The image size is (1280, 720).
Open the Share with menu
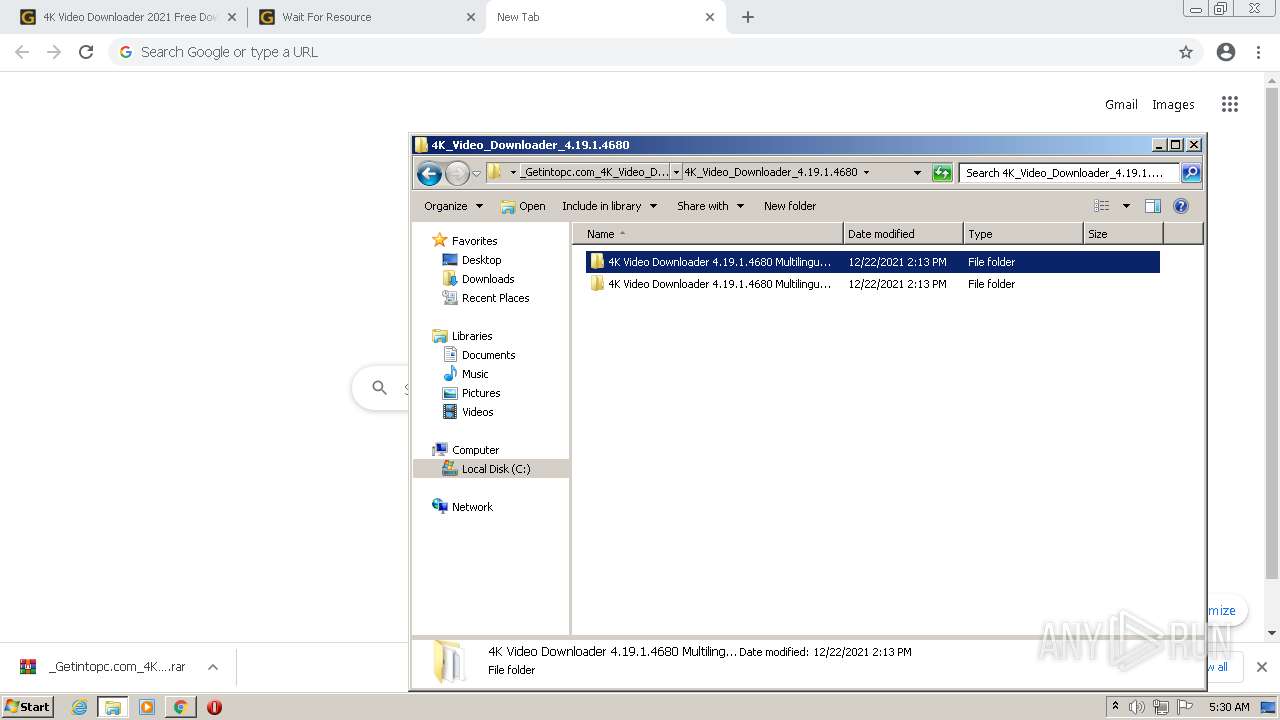[710, 206]
